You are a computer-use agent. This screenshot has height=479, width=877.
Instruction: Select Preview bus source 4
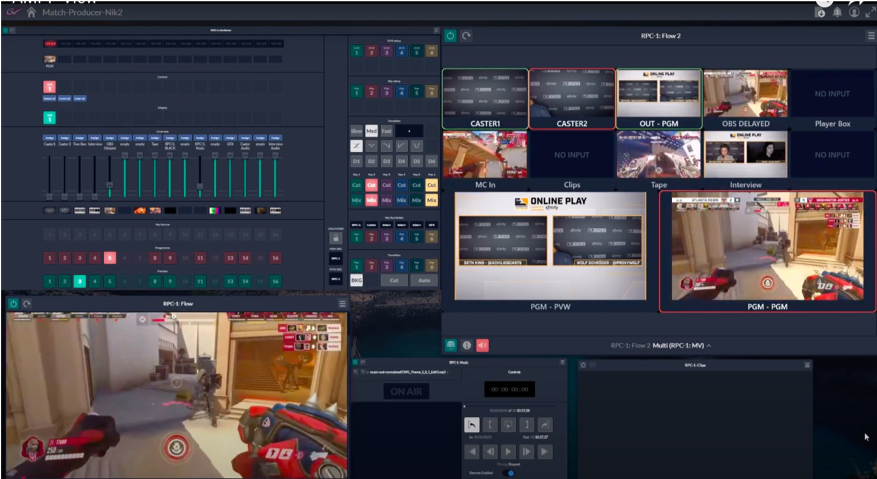pyautogui.click(x=95, y=281)
